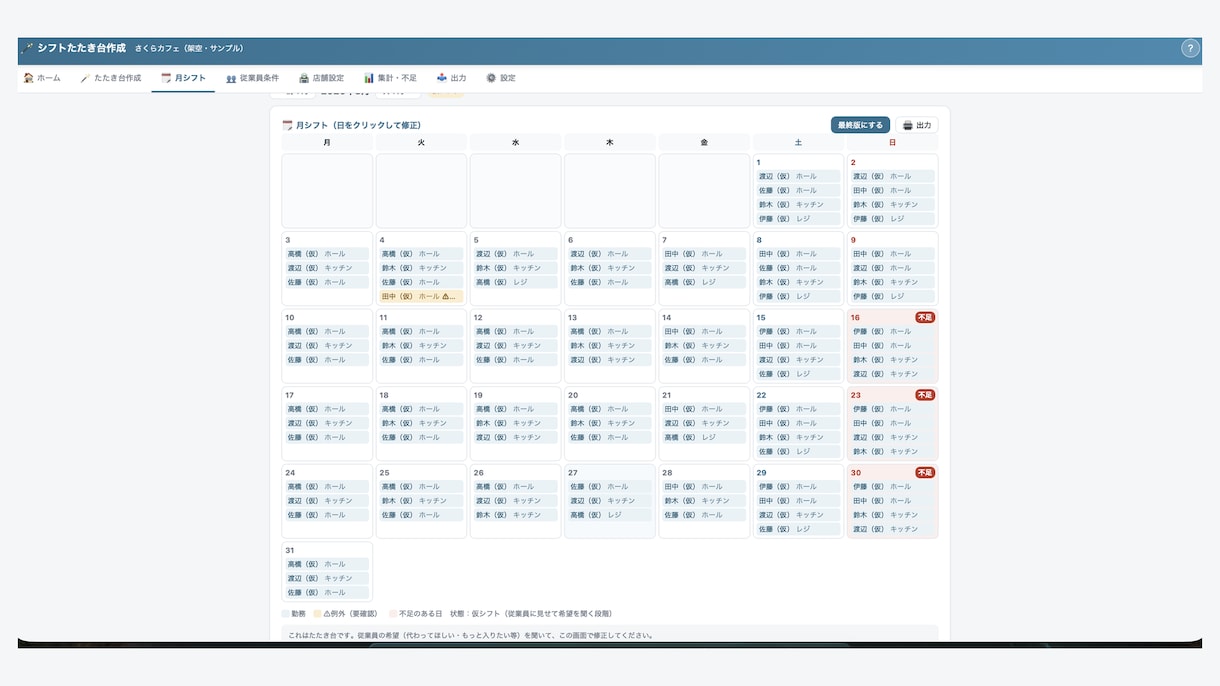
Task: Open the 設定 tab with gear icon
Action: [x=501, y=78]
